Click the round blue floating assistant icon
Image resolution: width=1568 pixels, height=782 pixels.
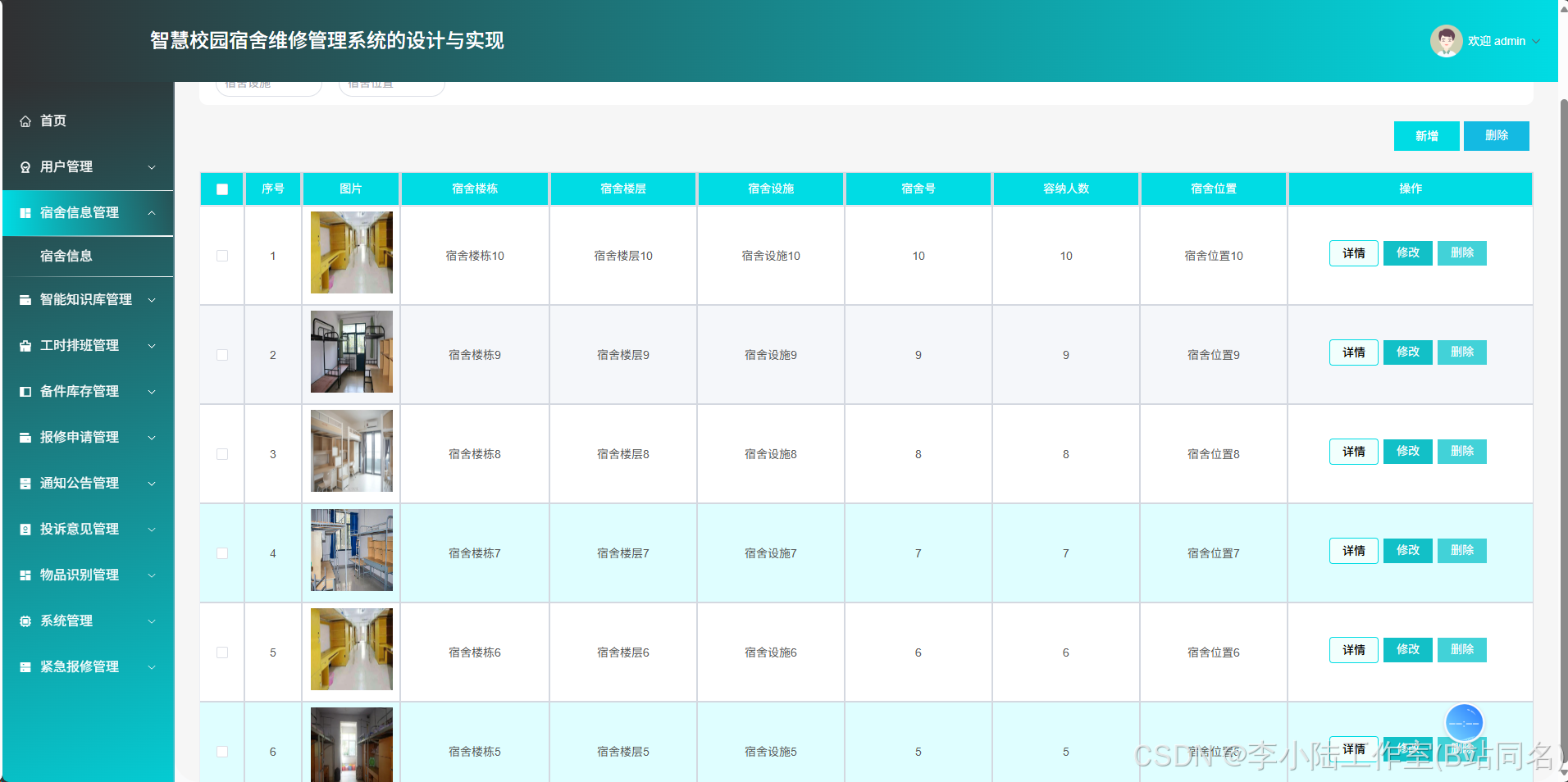[x=1464, y=723]
